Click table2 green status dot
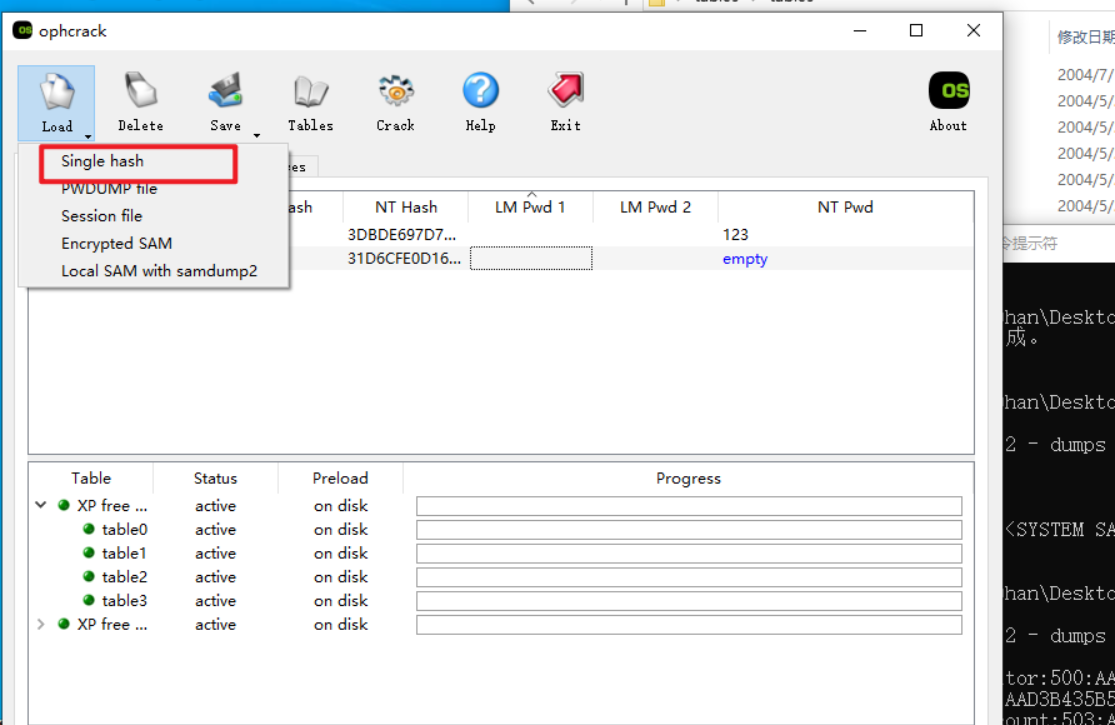 (89, 576)
